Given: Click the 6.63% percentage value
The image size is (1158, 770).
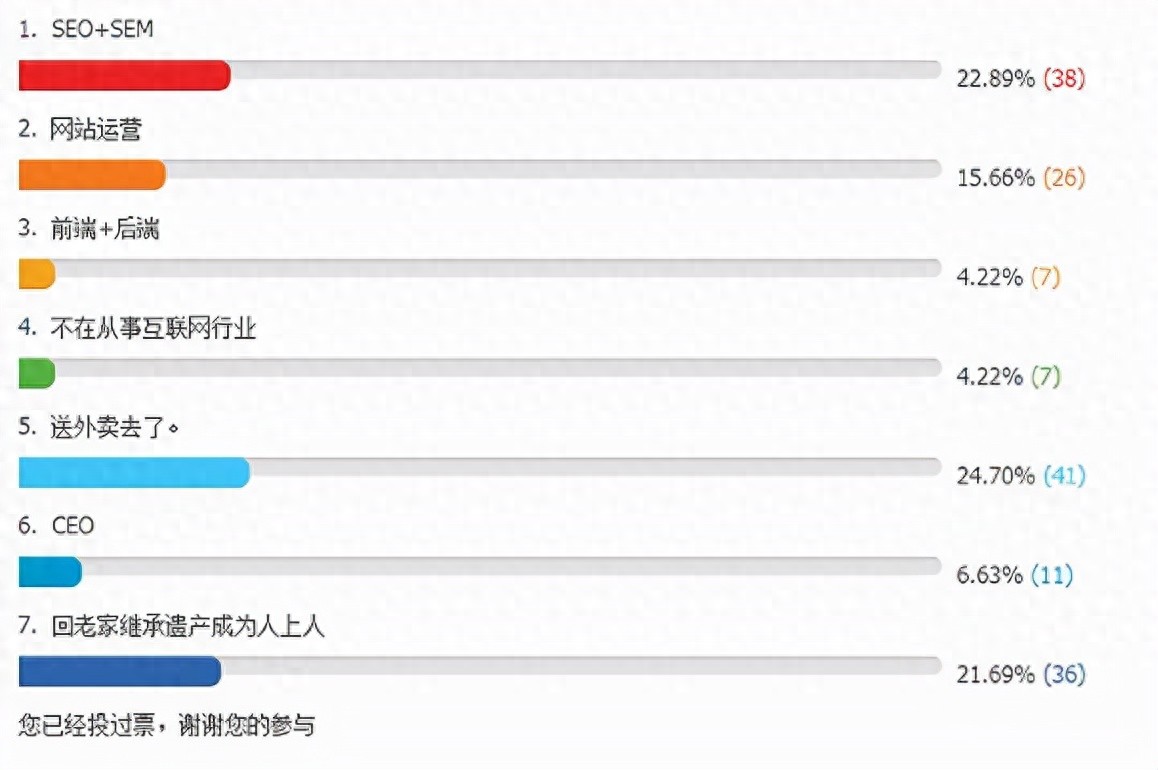Looking at the screenshot, I should (989, 575).
